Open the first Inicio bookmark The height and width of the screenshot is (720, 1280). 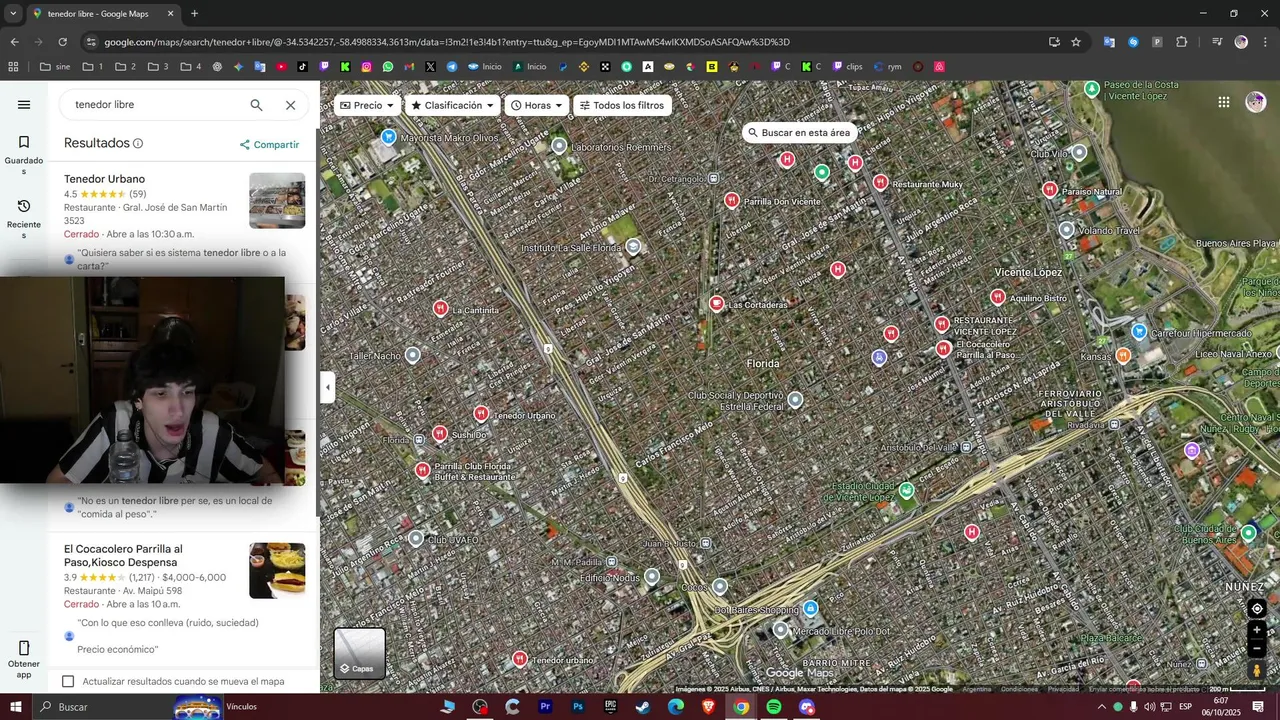(485, 67)
